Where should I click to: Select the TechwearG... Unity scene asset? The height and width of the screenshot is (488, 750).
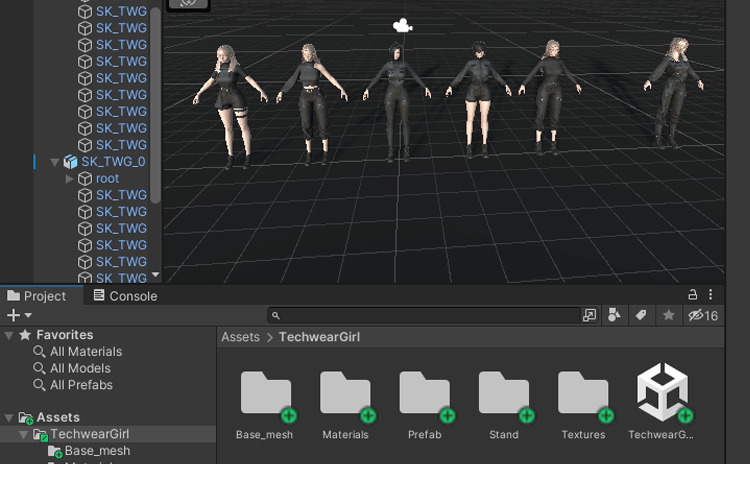(x=662, y=393)
